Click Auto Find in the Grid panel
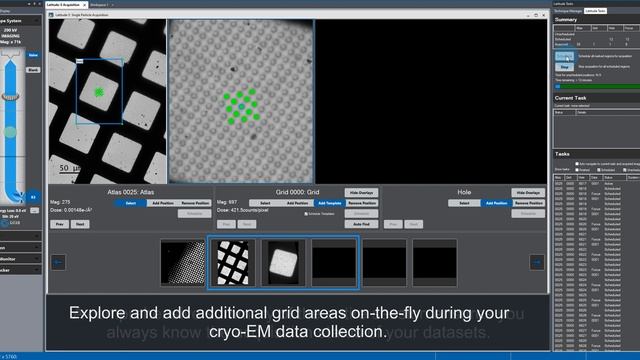 [361, 224]
